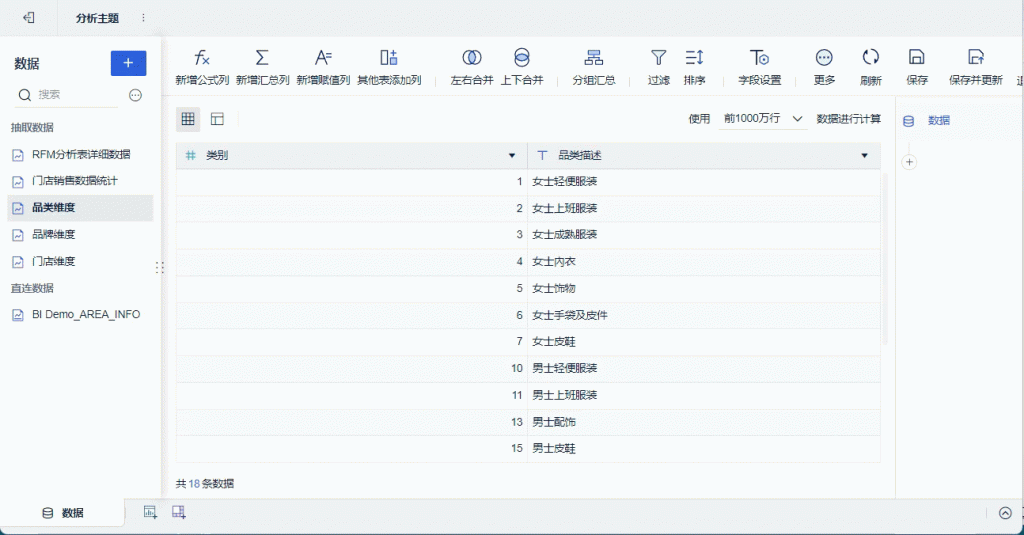1024x535 pixels.
Task: Click the 刷新 refresh icon
Action: 871,67
